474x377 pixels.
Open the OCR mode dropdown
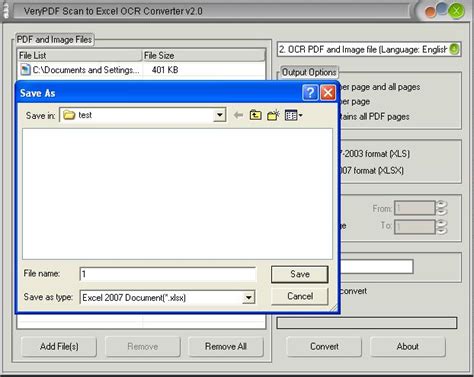pos(454,49)
